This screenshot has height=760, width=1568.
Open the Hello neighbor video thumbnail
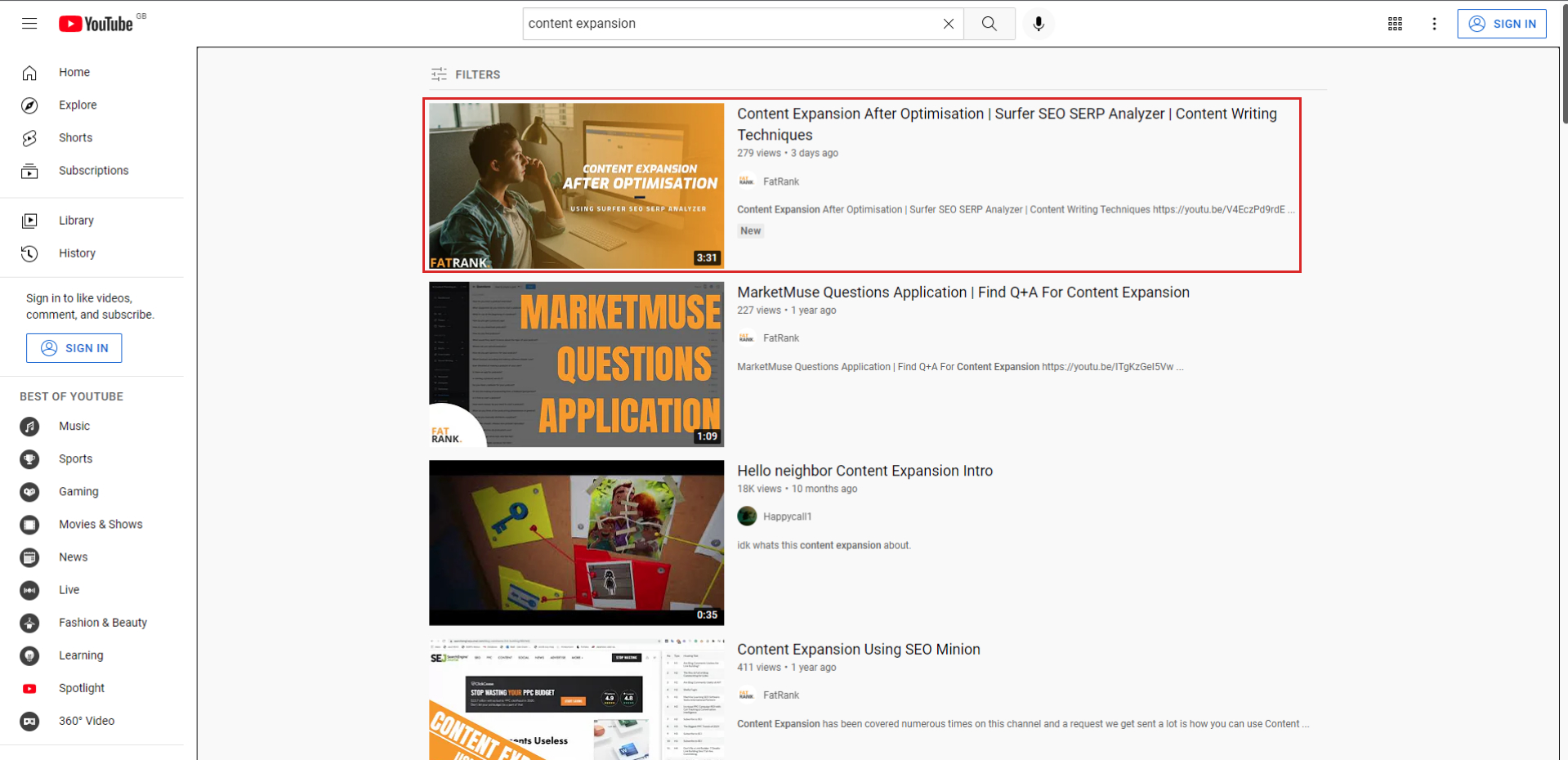coord(576,543)
